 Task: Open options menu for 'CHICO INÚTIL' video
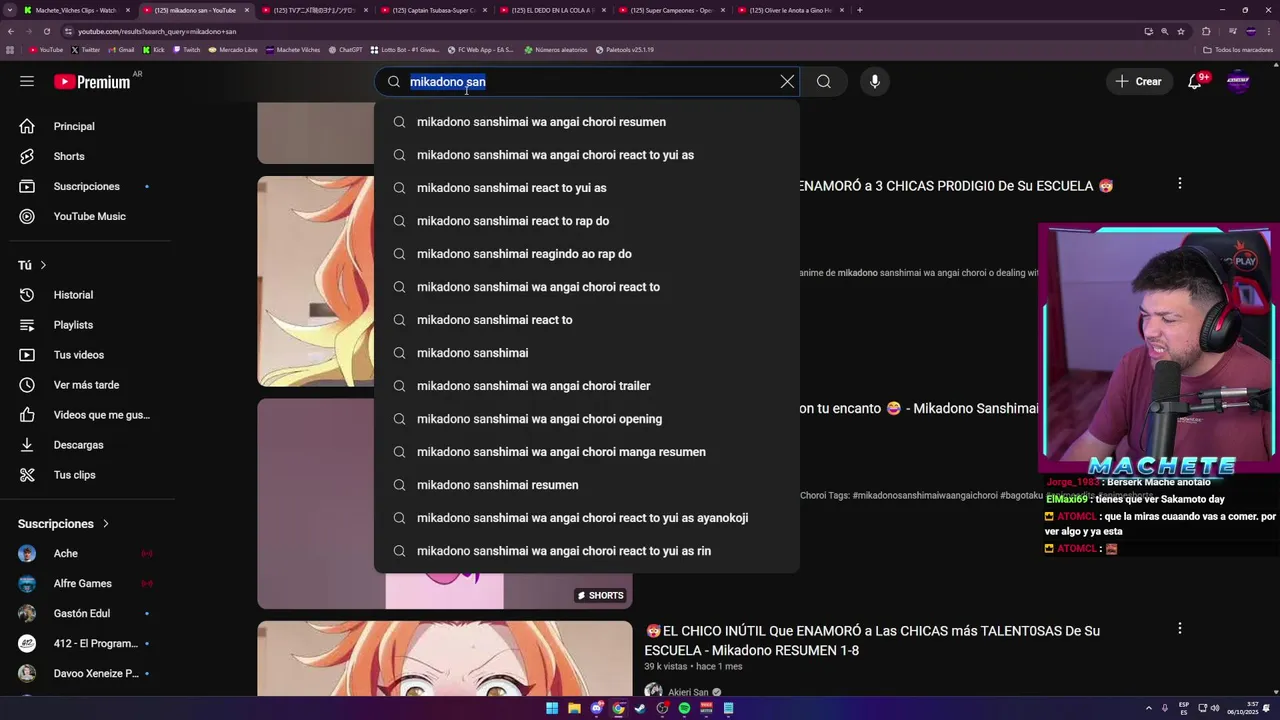coord(1179,628)
